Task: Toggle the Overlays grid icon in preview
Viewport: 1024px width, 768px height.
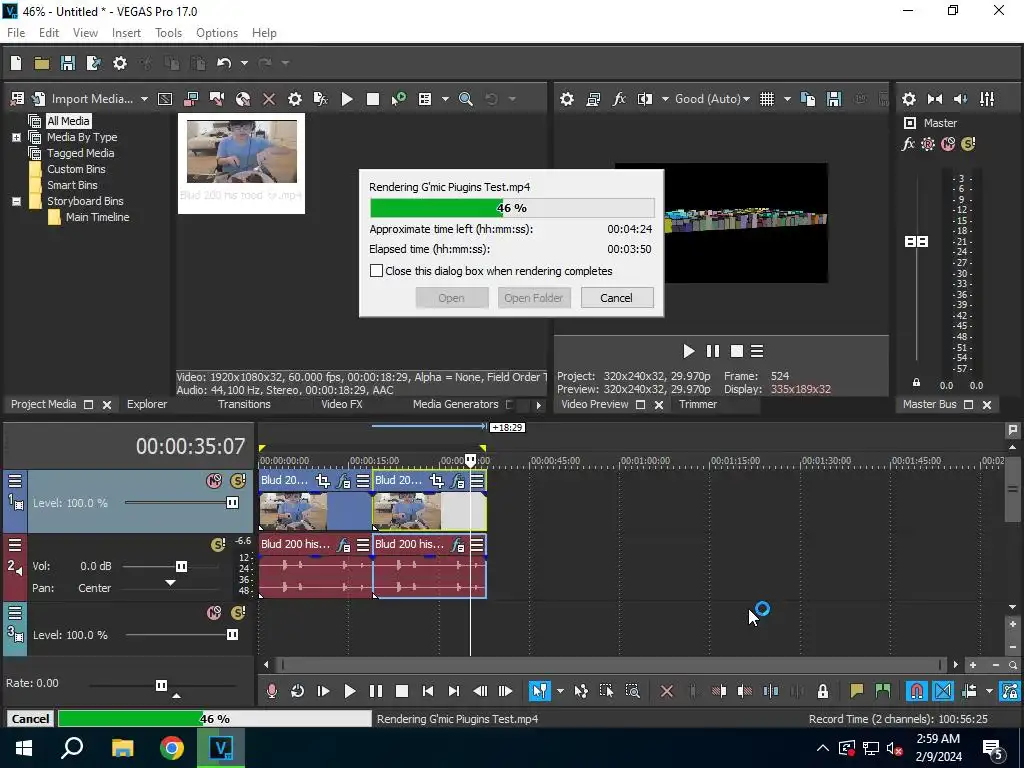Action: [767, 99]
